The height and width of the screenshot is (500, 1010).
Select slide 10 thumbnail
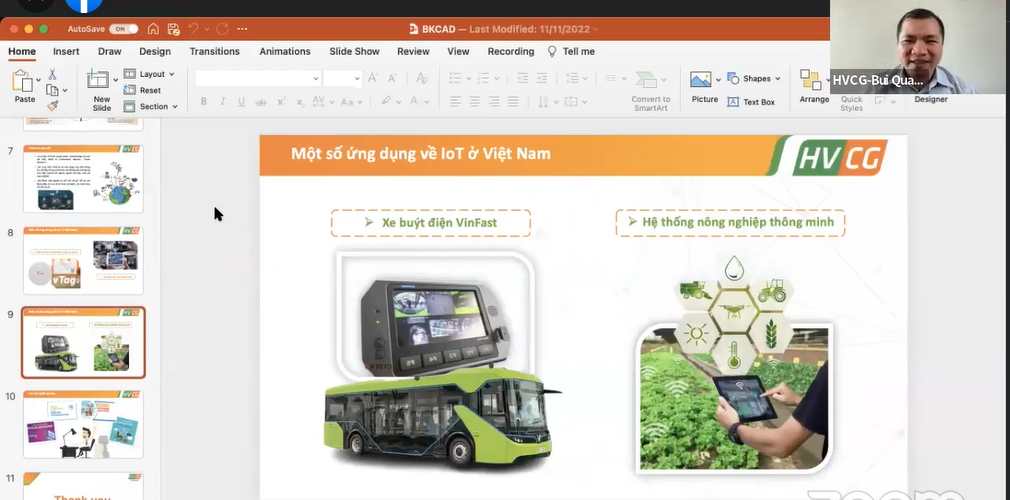(x=83, y=424)
